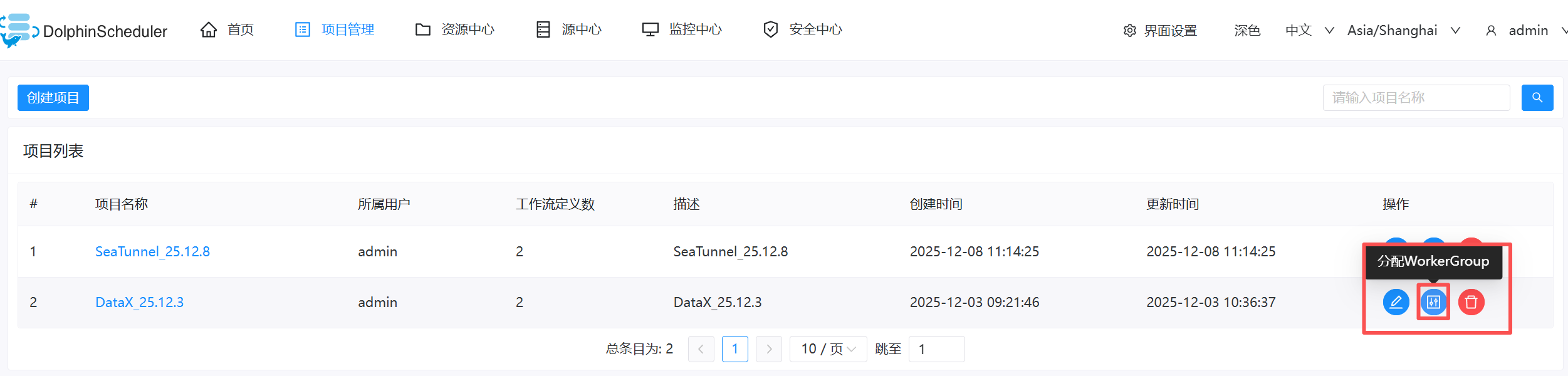Screen dimensions: 1568x376
Task: Open the 资源中心 menu
Action: pos(455,29)
